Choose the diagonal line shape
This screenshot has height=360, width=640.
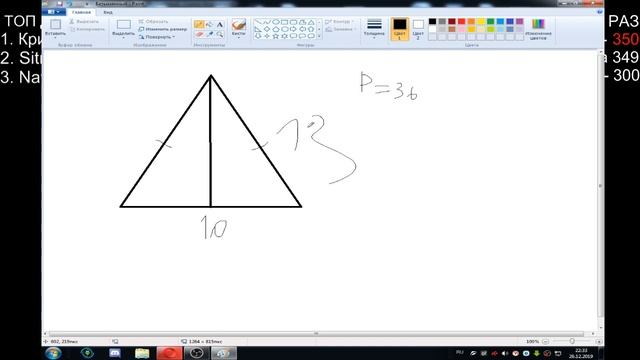point(258,22)
